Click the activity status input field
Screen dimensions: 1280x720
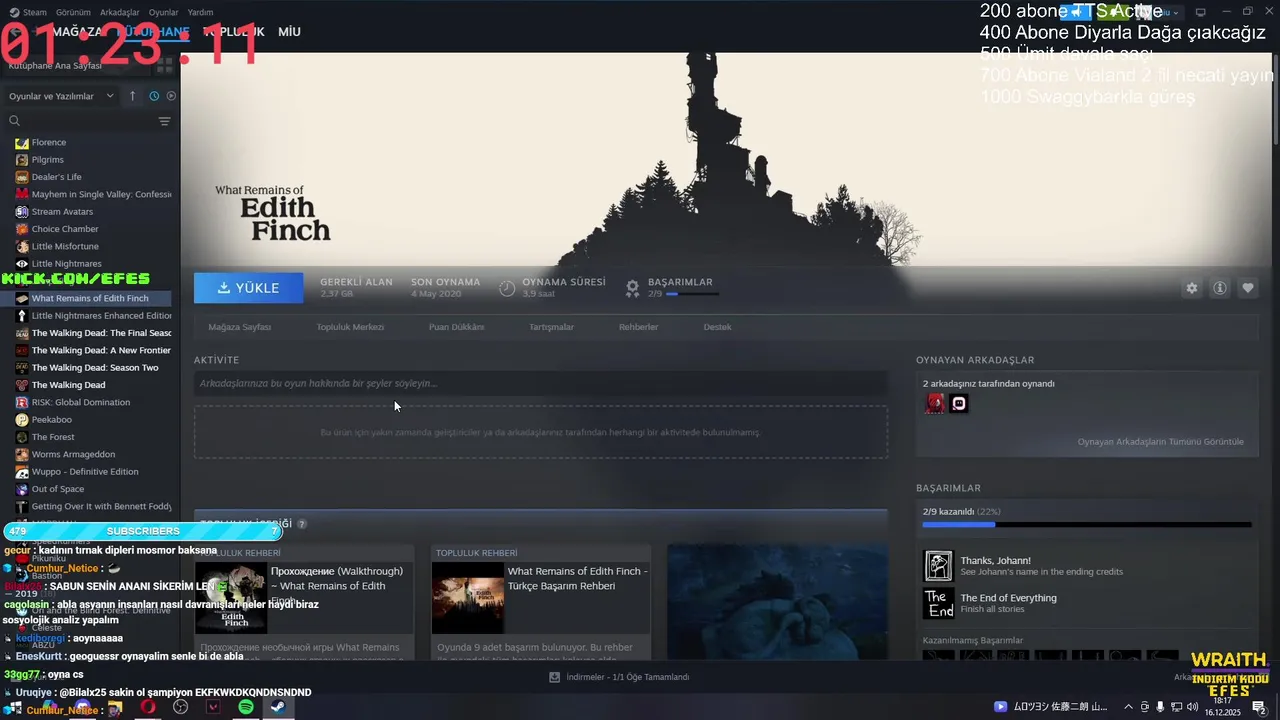point(540,383)
